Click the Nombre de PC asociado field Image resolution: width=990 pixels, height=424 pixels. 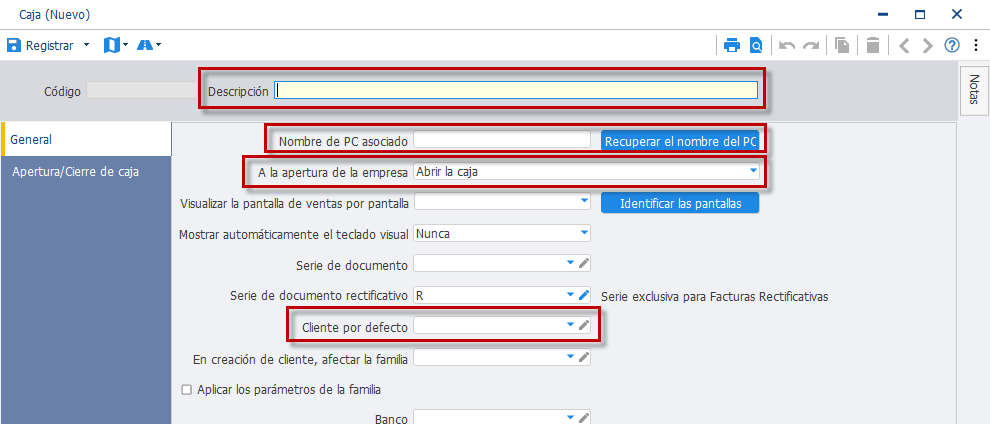click(x=501, y=139)
